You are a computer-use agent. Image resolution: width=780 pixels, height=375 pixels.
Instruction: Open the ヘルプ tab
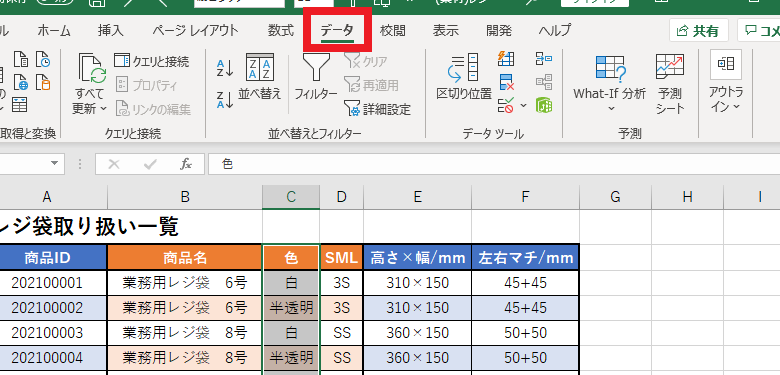(555, 31)
